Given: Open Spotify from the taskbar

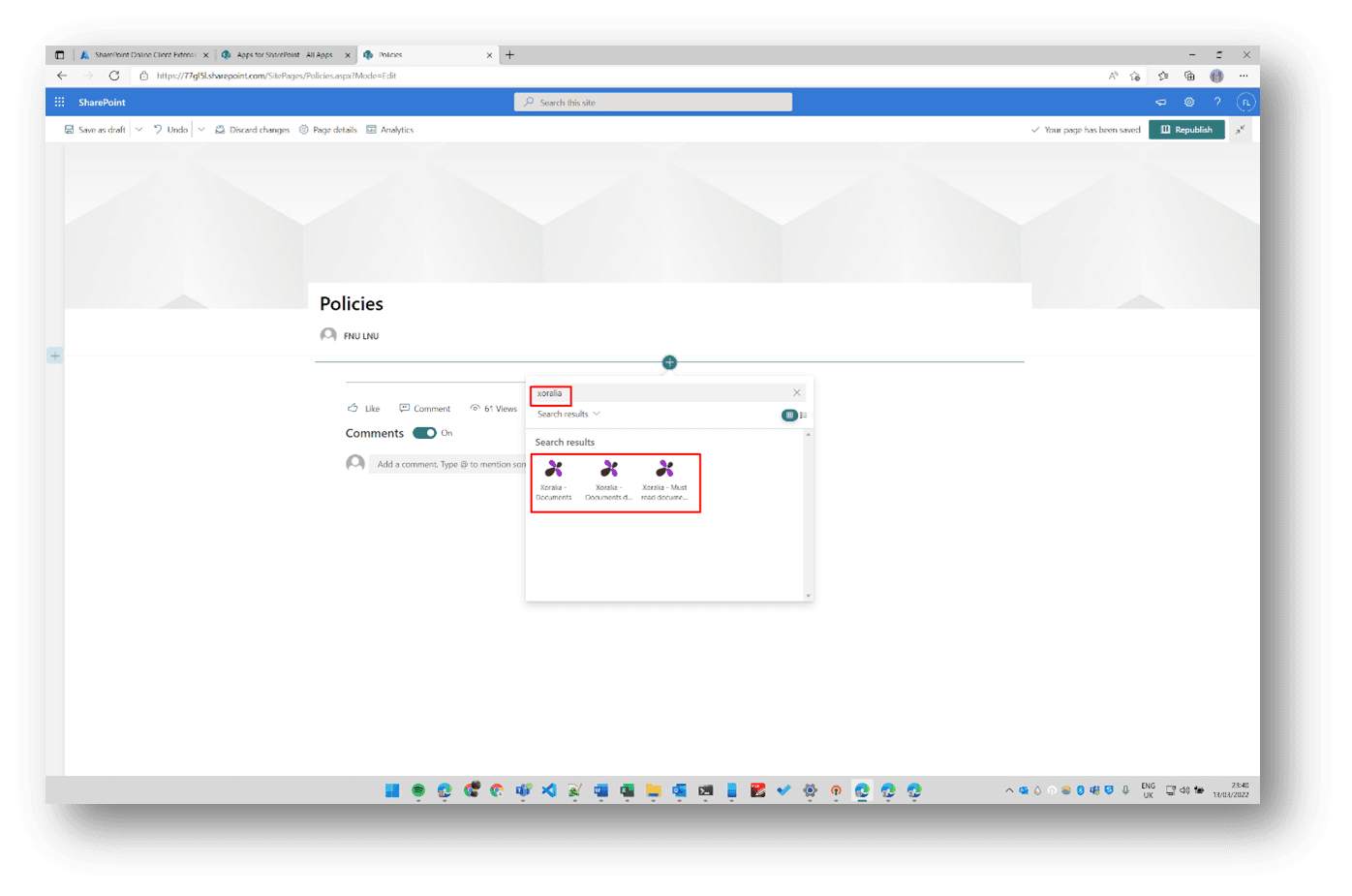Looking at the screenshot, I should pyautogui.click(x=418, y=790).
